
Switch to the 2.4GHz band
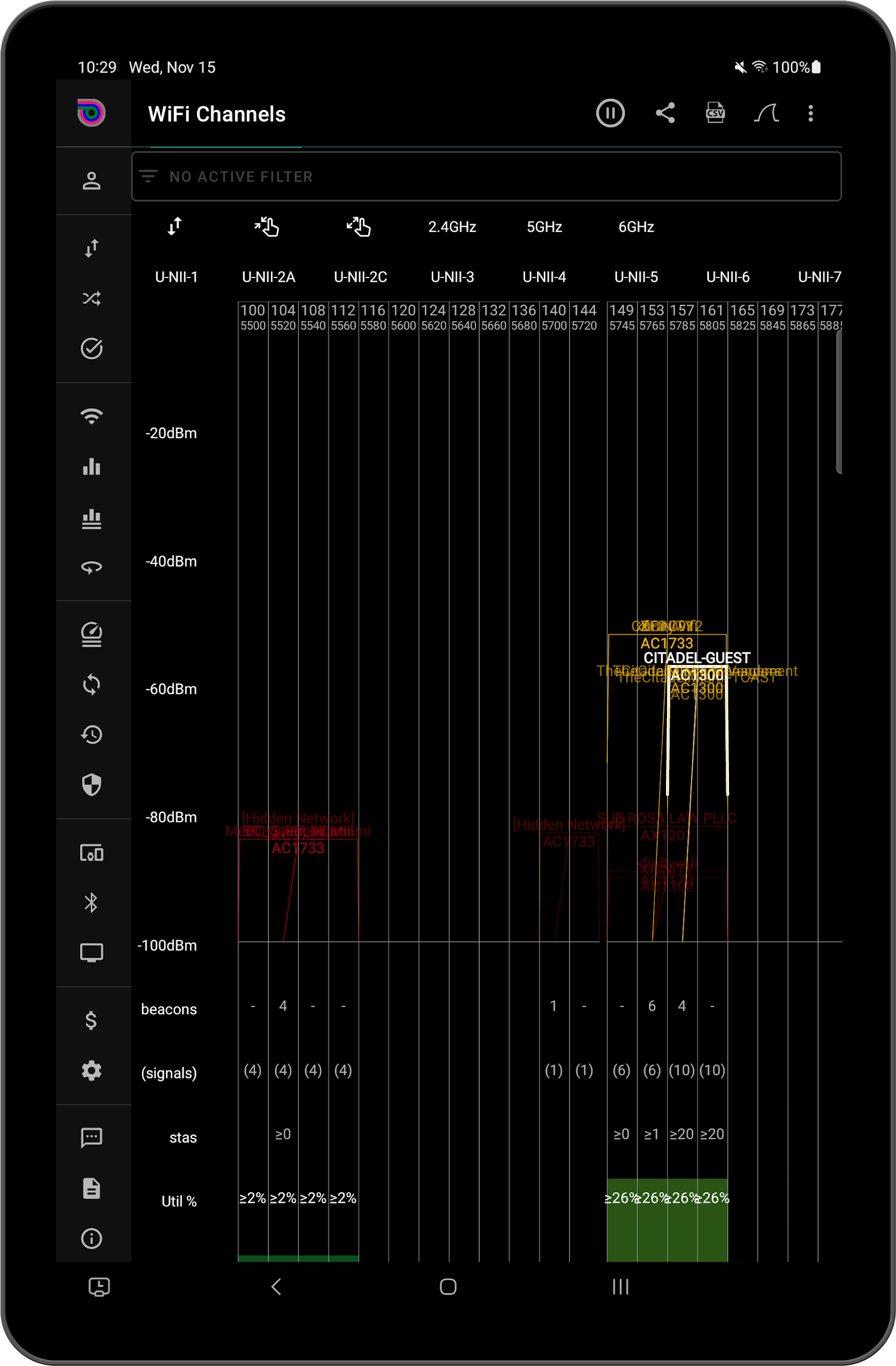[453, 227]
